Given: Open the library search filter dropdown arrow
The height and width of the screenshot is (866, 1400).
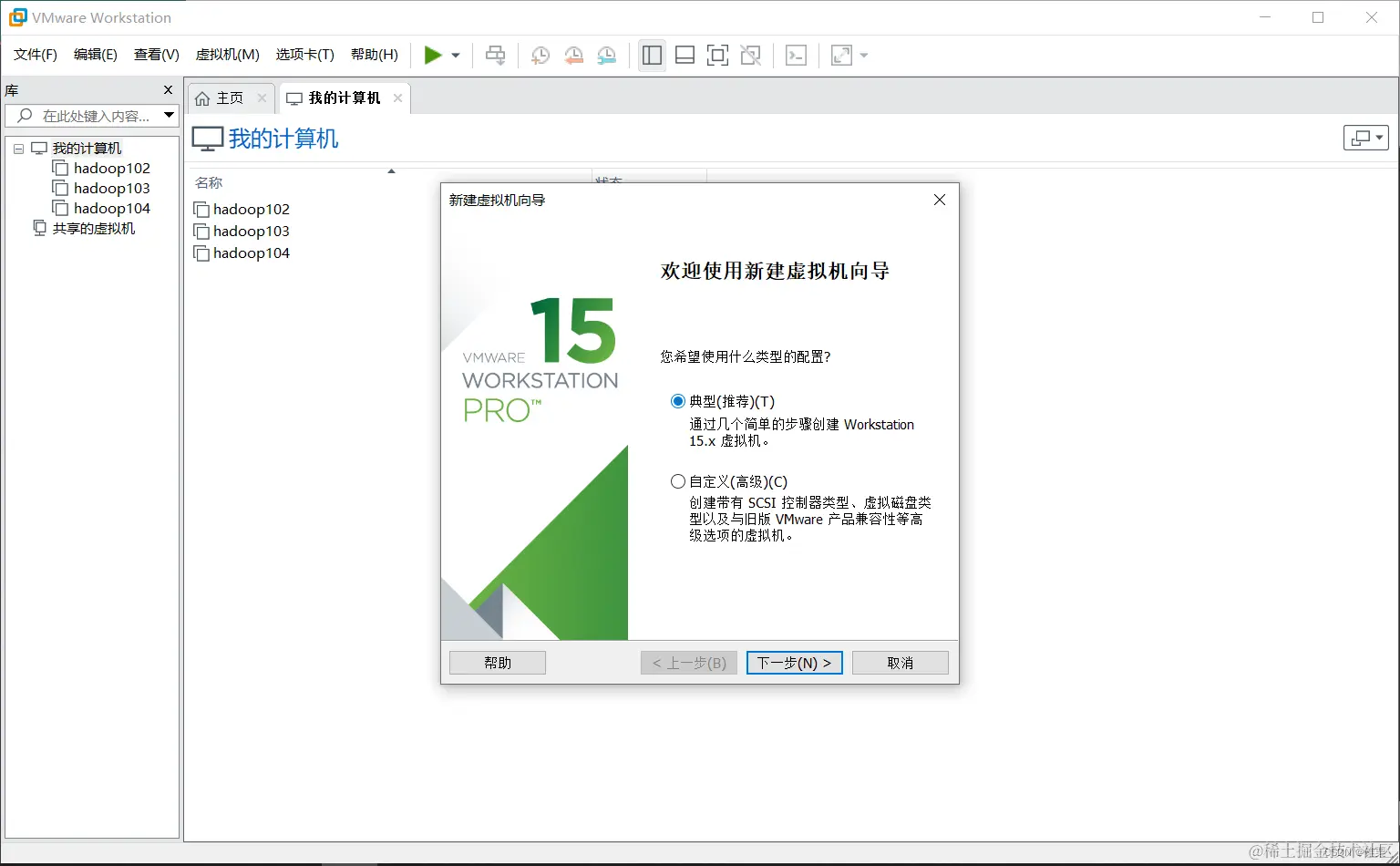Looking at the screenshot, I should point(169,115).
